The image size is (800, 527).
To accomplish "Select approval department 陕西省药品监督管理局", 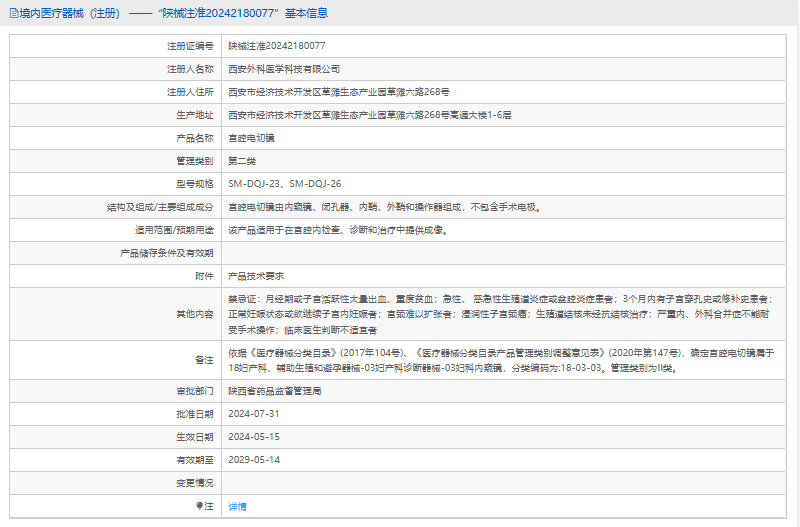I will click(x=274, y=391).
